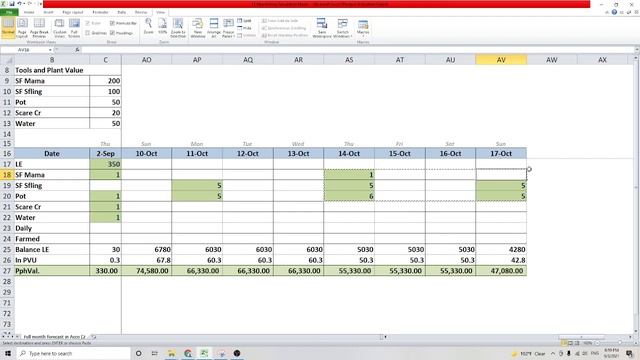This screenshot has width=640, height=360.
Task: Select Balance LE cell 6780
Action: click(x=147, y=249)
